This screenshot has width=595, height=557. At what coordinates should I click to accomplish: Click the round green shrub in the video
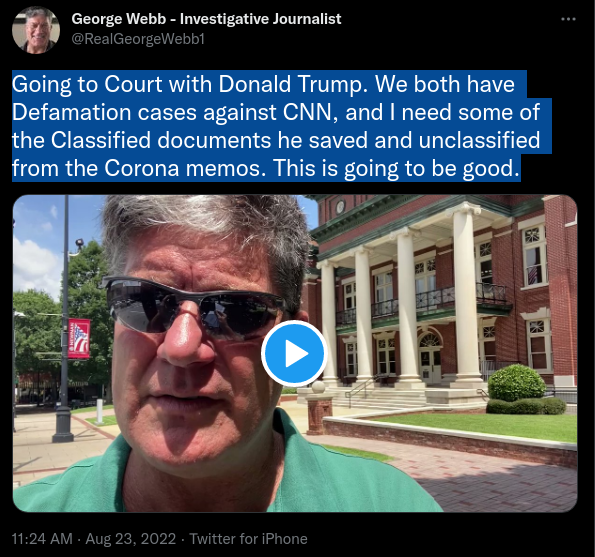tap(516, 383)
